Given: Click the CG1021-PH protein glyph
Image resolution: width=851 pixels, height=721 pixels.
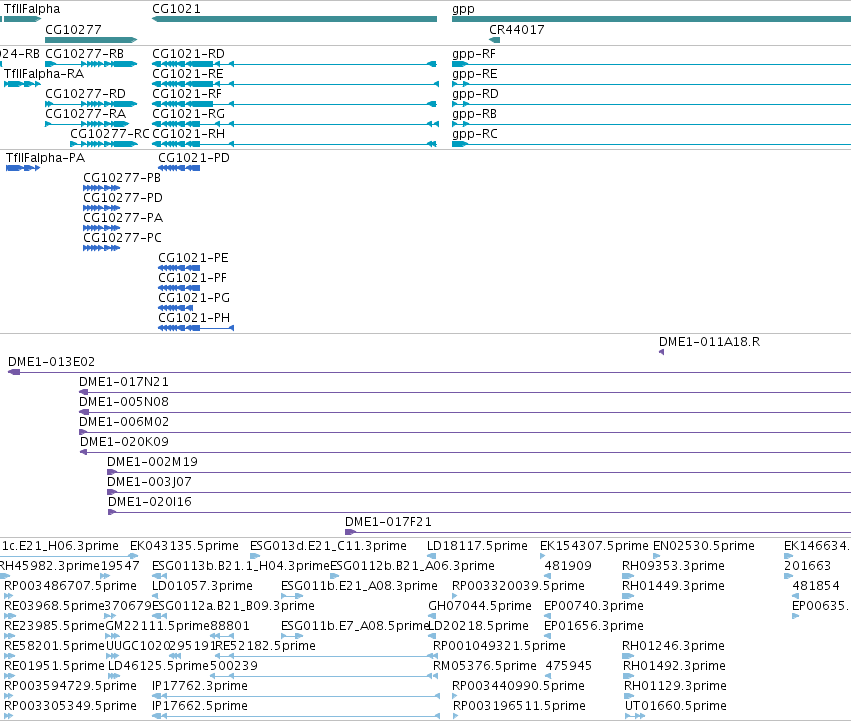Looking at the screenshot, I should 196,328.
